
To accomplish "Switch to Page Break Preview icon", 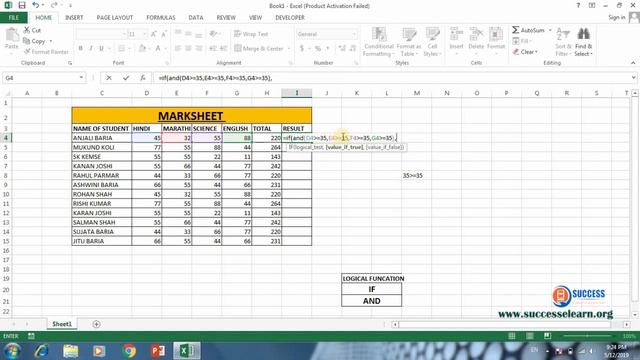I will click(547, 336).
